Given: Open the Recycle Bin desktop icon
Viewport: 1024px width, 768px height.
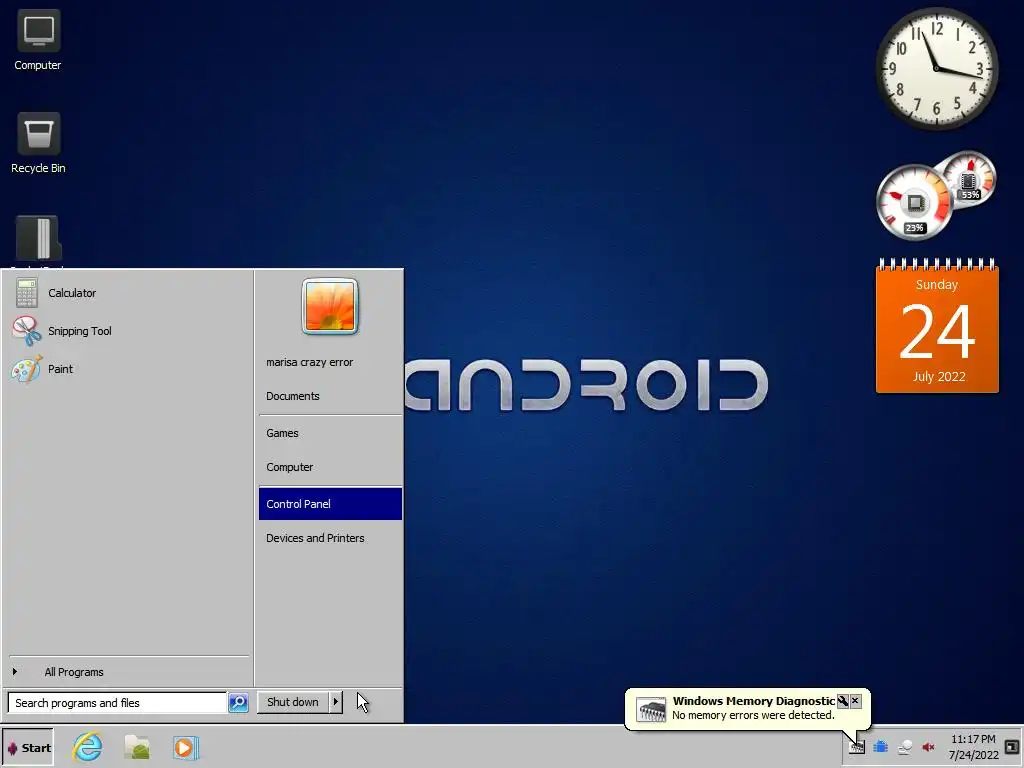Looking at the screenshot, I should tap(38, 144).
